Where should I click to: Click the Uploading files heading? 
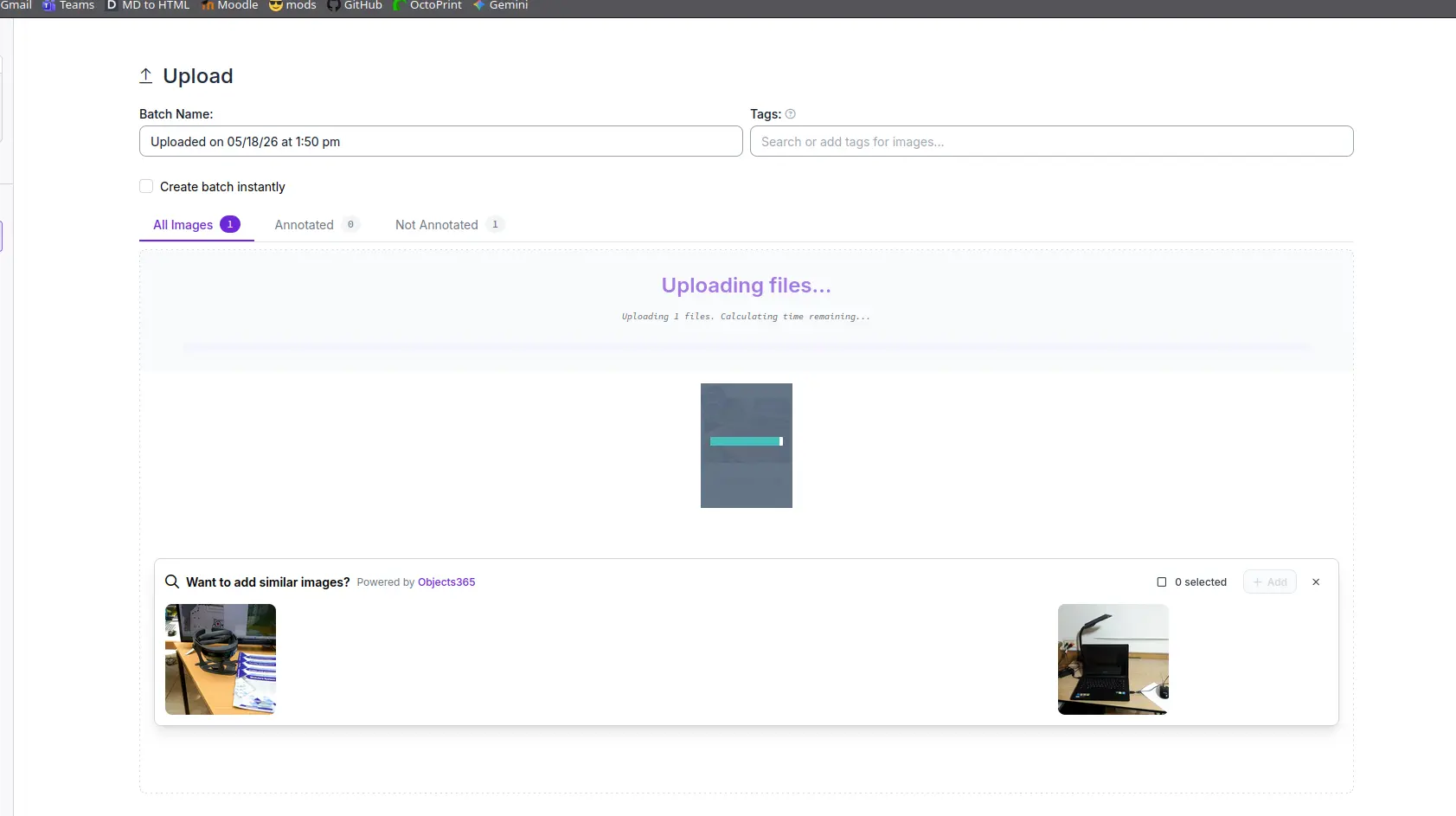[747, 286]
